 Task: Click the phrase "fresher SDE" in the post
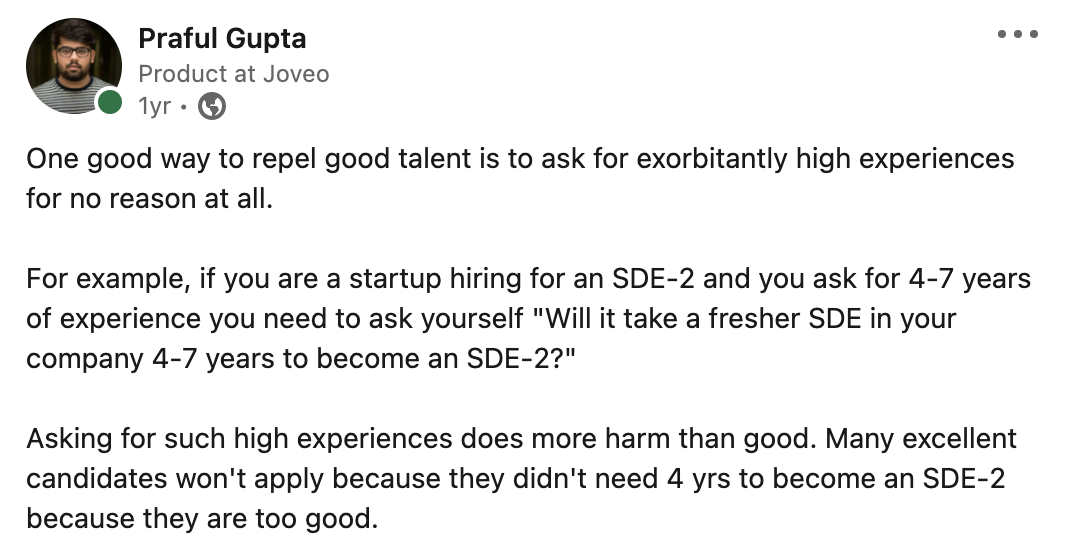click(x=765, y=319)
